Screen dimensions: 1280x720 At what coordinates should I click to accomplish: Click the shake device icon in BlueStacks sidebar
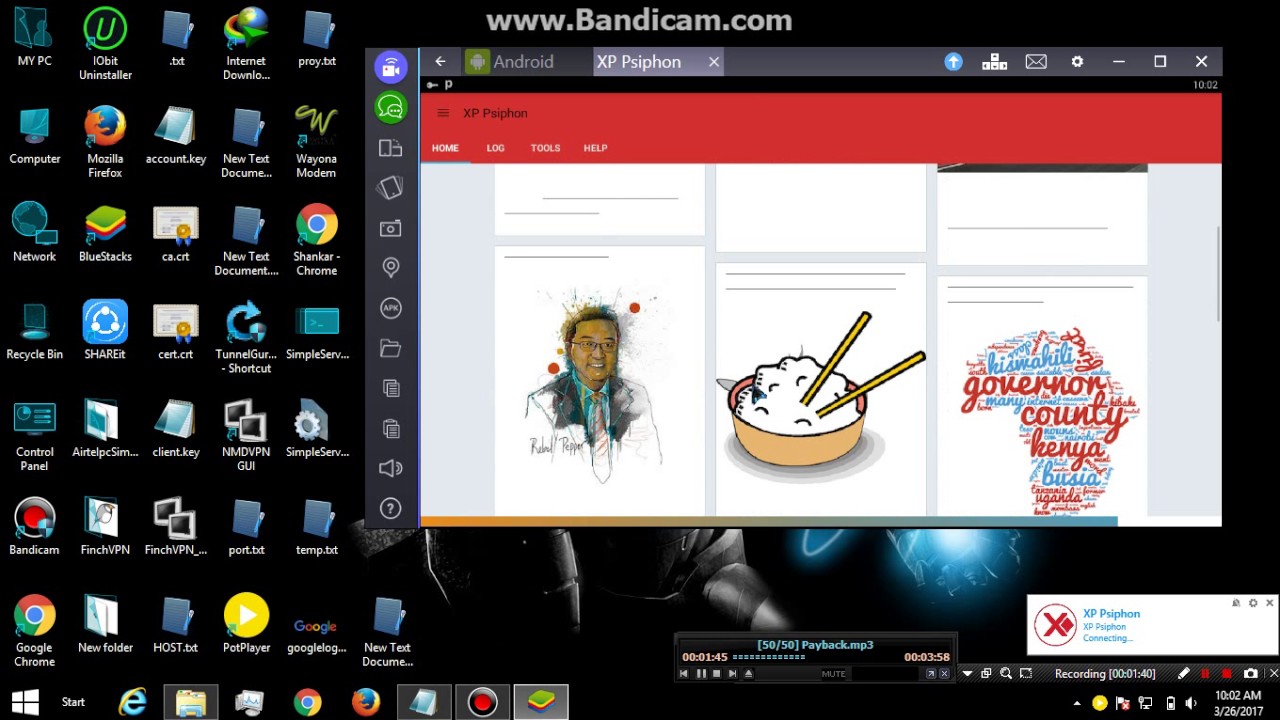tap(390, 188)
